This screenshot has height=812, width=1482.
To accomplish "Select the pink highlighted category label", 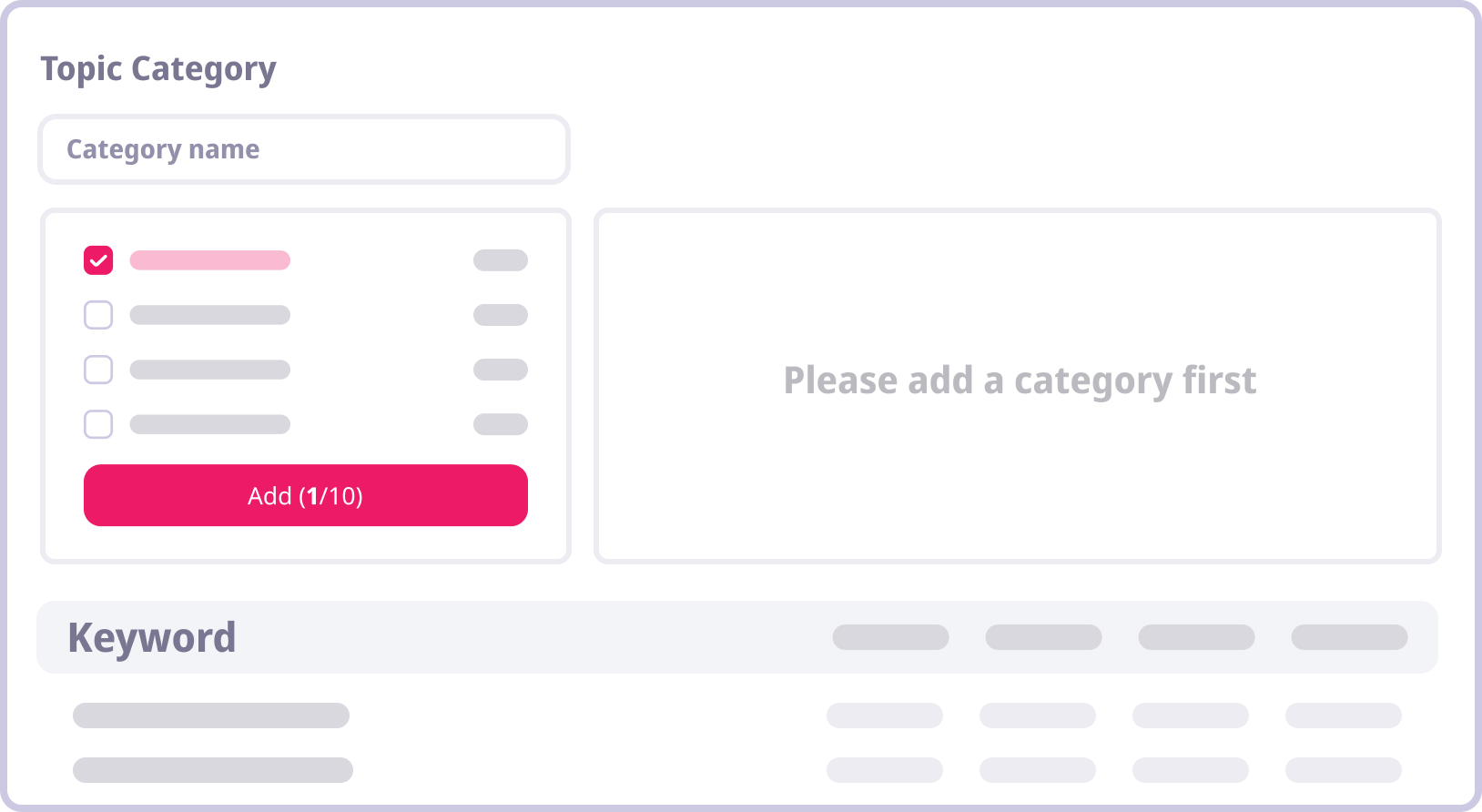I will tap(210, 260).
